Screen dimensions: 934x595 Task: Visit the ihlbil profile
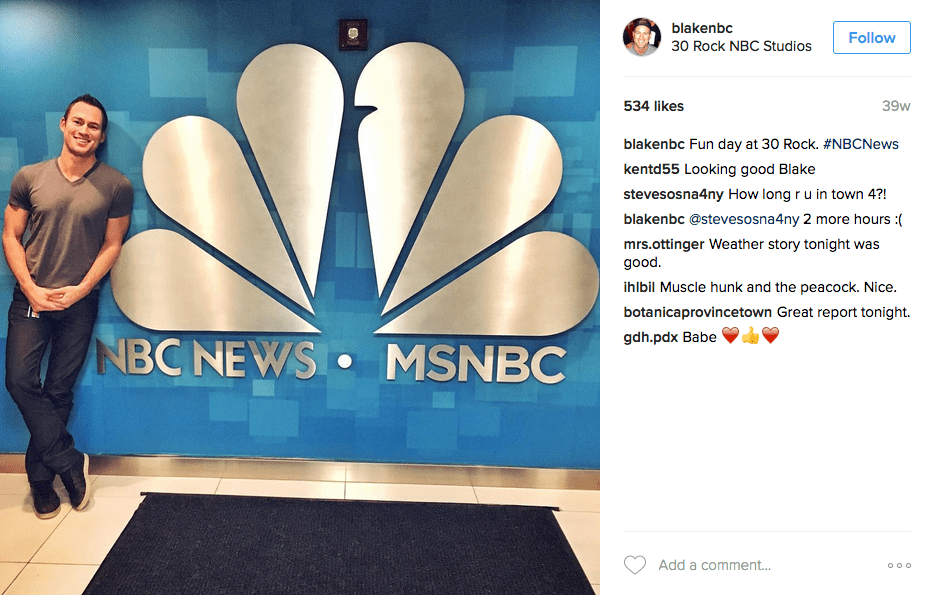tap(639, 287)
